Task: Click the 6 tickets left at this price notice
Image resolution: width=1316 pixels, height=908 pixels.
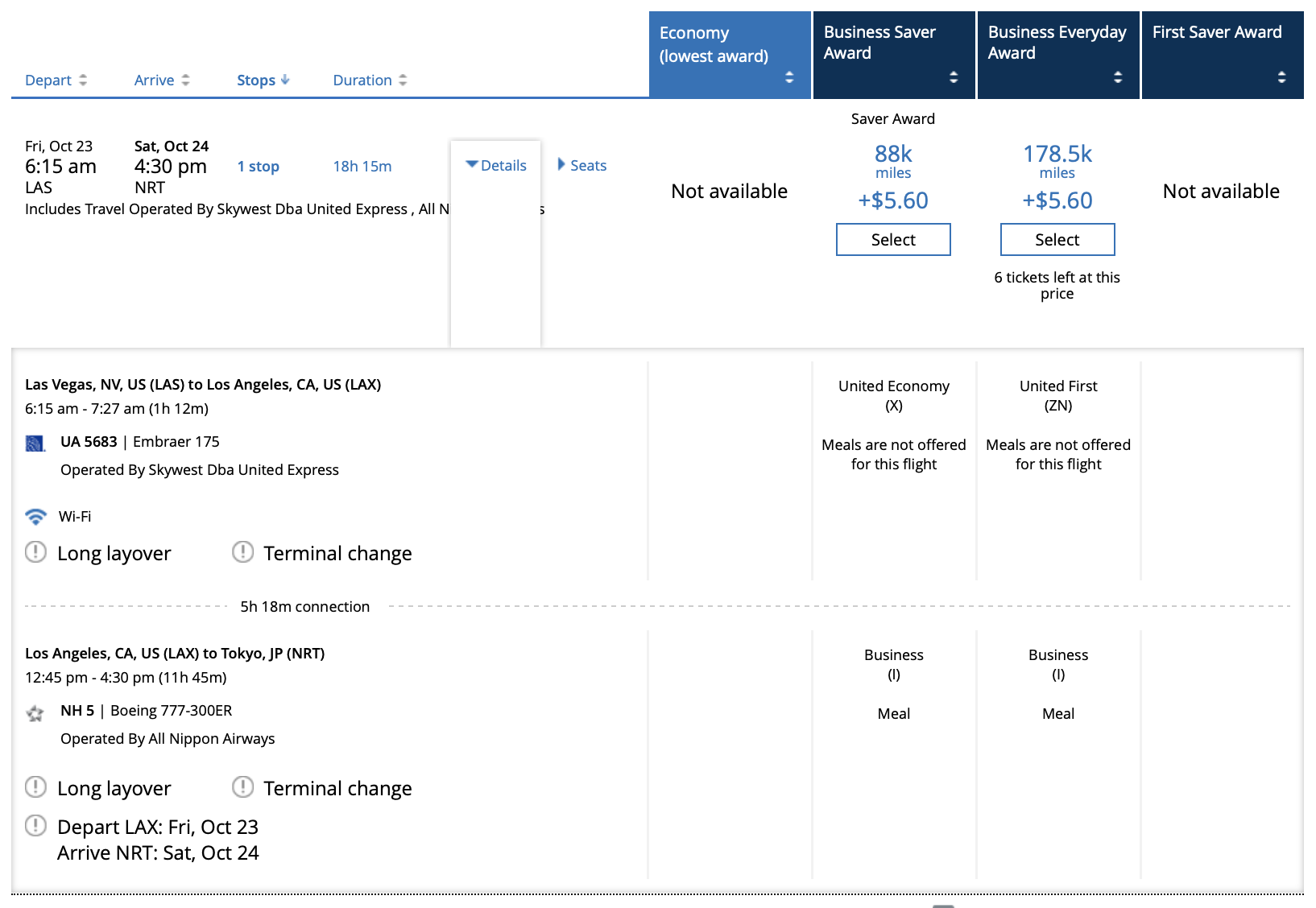Action: [1057, 285]
